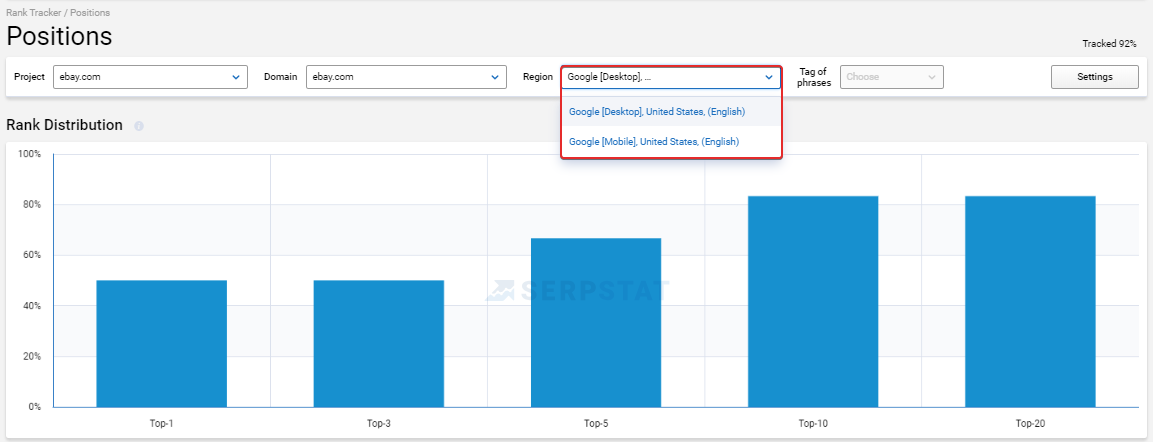This screenshot has width=1153, height=442.
Task: Collapse the Region dropdown field
Action: pos(671,76)
